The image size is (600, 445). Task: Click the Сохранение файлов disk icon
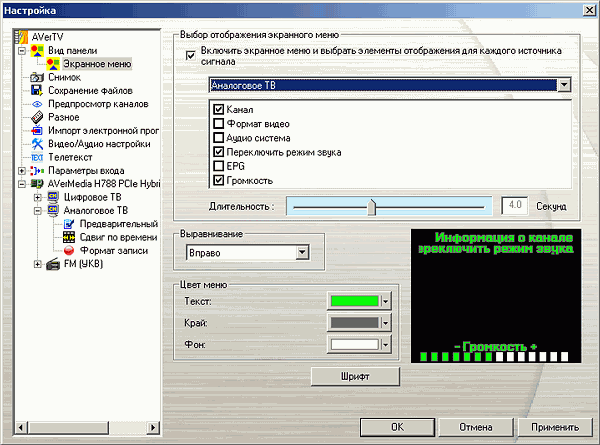point(37,90)
